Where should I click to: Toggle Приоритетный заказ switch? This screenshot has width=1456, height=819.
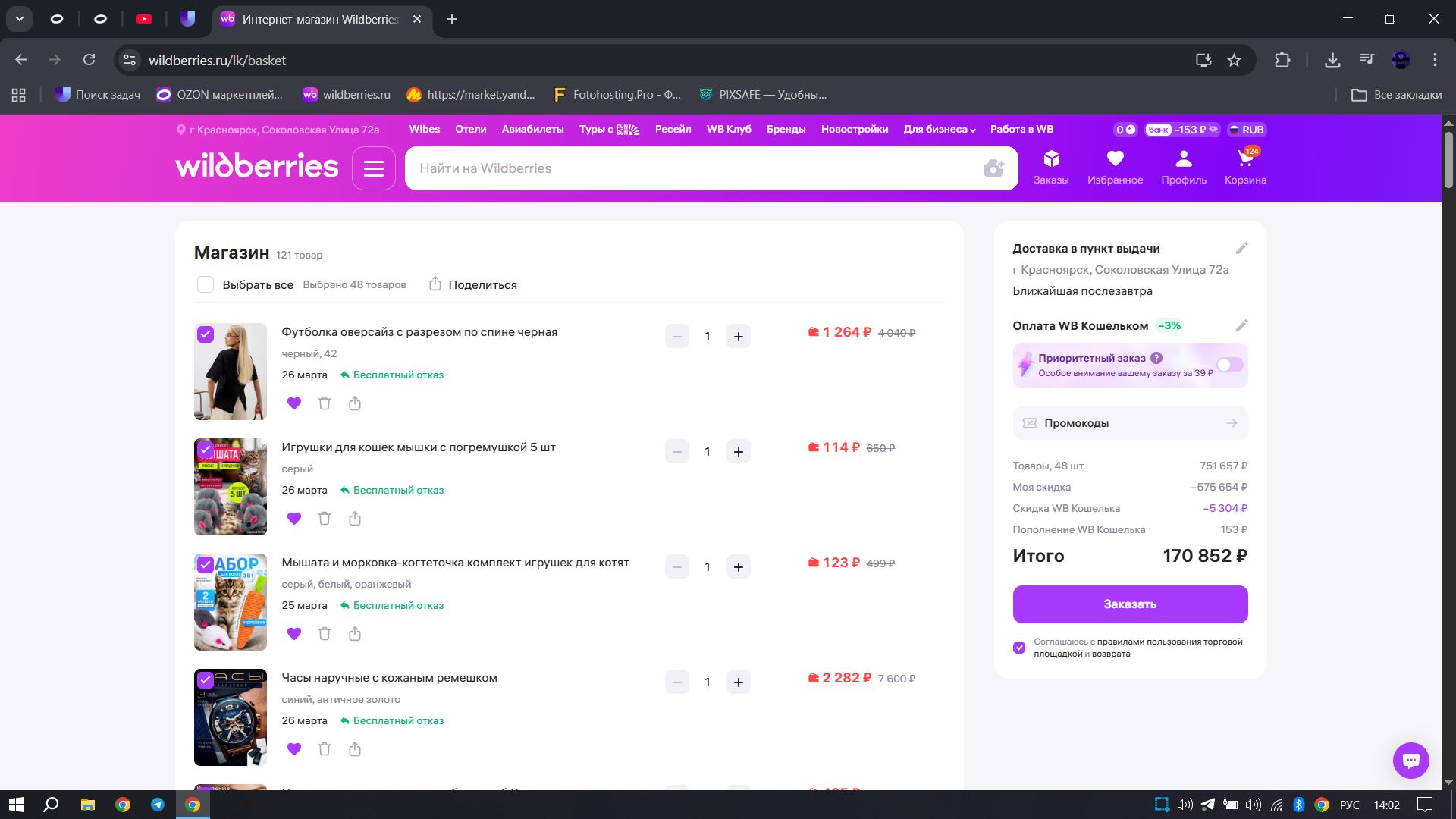(x=1229, y=365)
